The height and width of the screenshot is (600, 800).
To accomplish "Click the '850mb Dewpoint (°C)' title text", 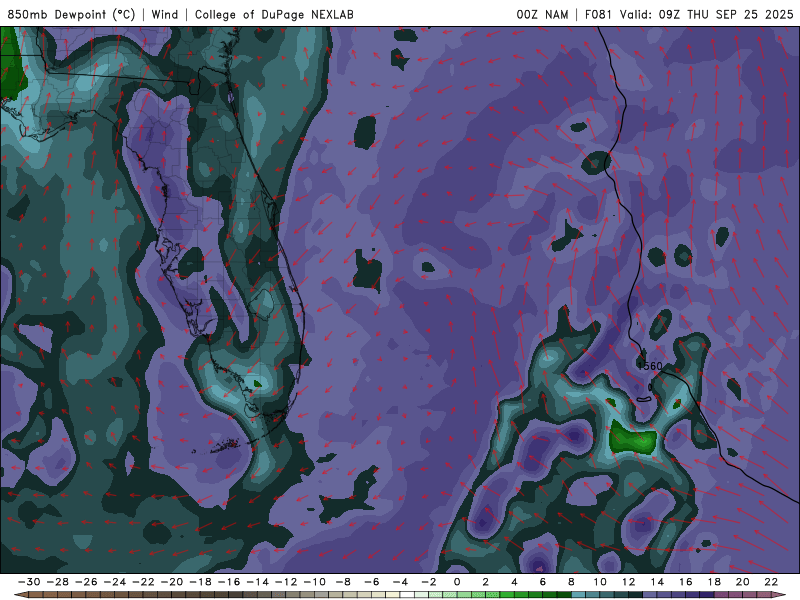I will (x=71, y=15).
